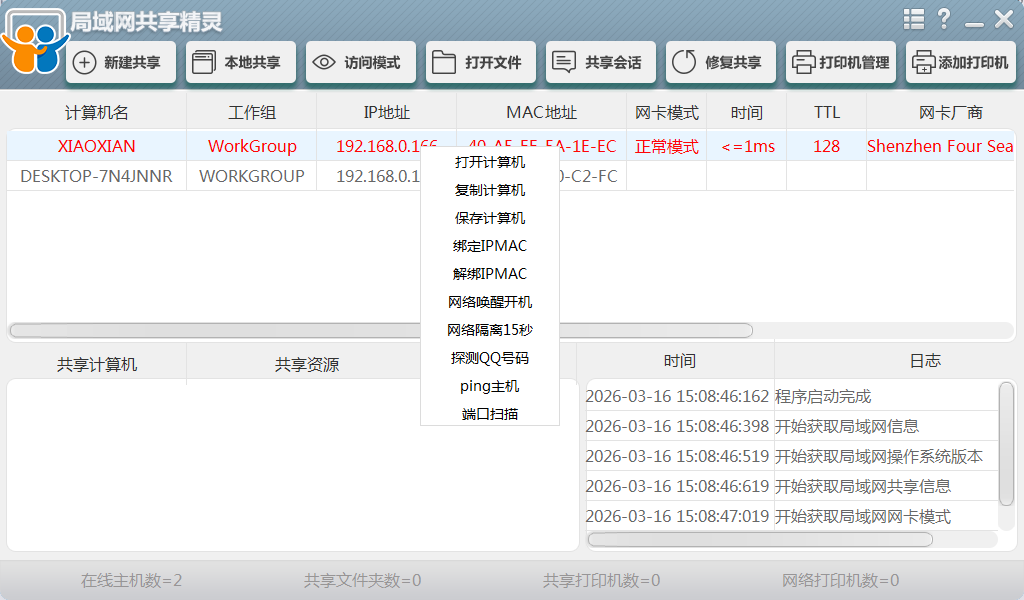Image resolution: width=1024 pixels, height=600 pixels.
Task: Click the 添加打印机 printer icon
Action: (x=923, y=63)
